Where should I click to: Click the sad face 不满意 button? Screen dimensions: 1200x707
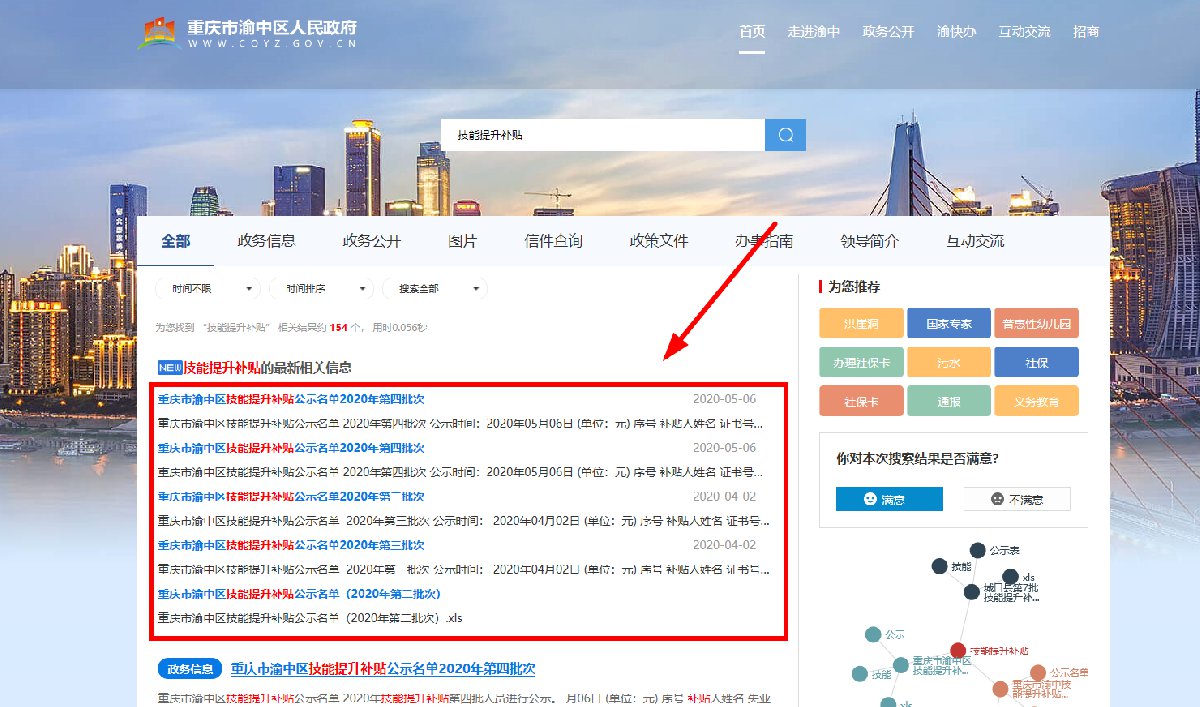1017,499
